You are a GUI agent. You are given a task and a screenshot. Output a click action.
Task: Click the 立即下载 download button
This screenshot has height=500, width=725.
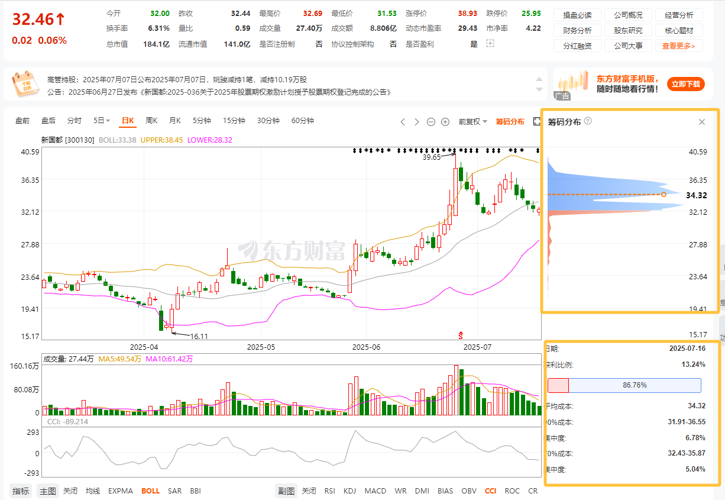click(686, 84)
